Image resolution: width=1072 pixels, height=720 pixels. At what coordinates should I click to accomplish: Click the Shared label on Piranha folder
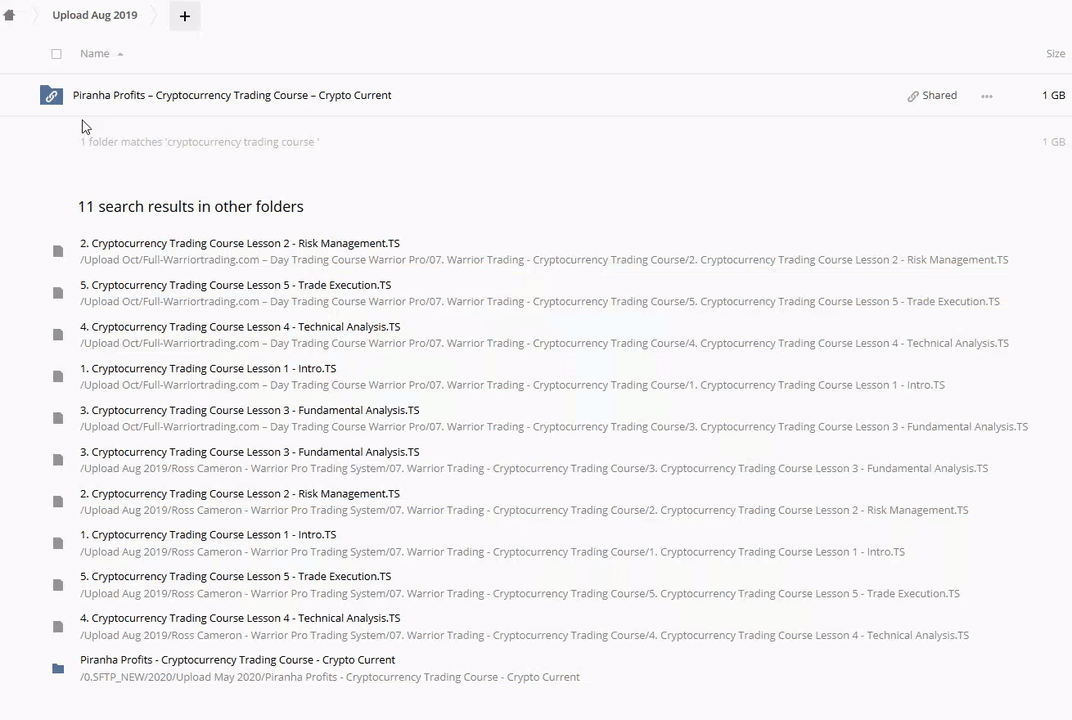[939, 96]
